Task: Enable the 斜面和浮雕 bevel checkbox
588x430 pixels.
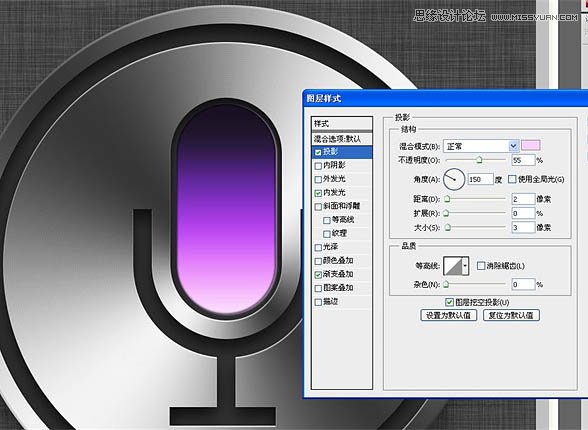Action: point(318,207)
